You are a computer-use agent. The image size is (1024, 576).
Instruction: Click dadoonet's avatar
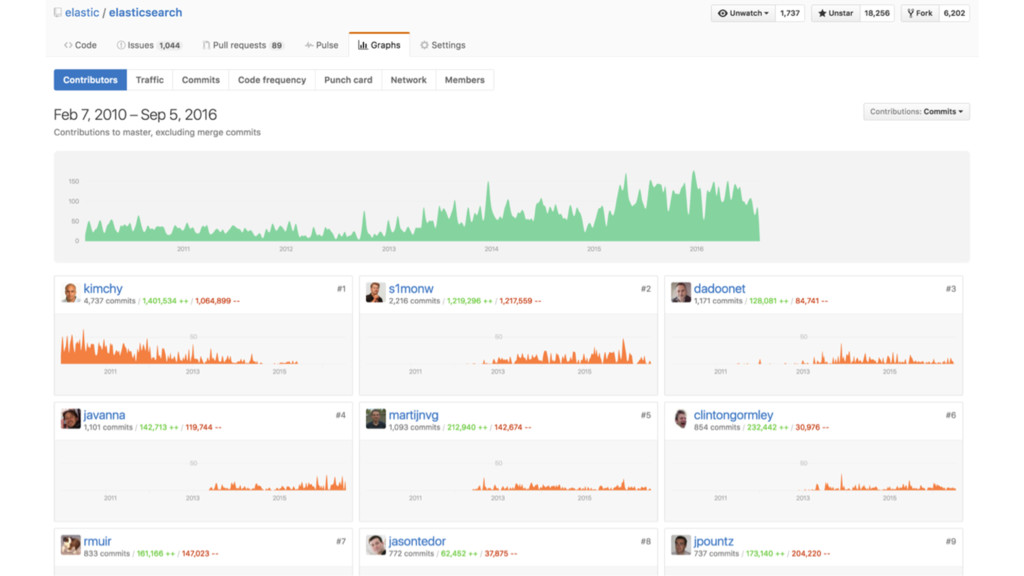click(680, 293)
